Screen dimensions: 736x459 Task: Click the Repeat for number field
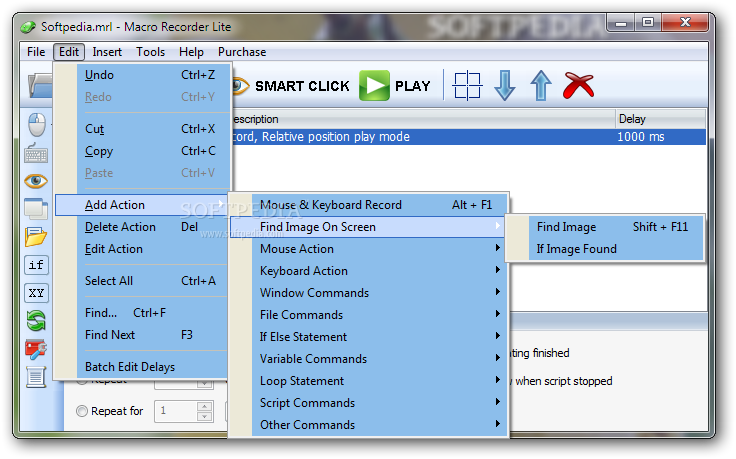[176, 411]
